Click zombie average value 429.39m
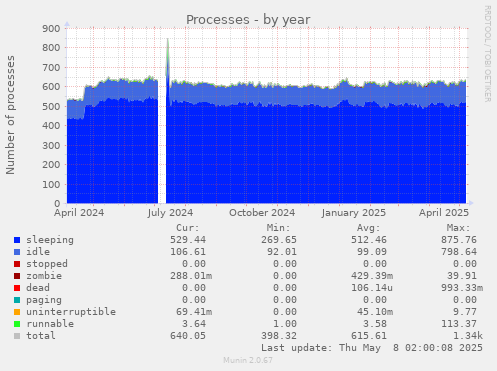497x371 pixels. [x=372, y=276]
